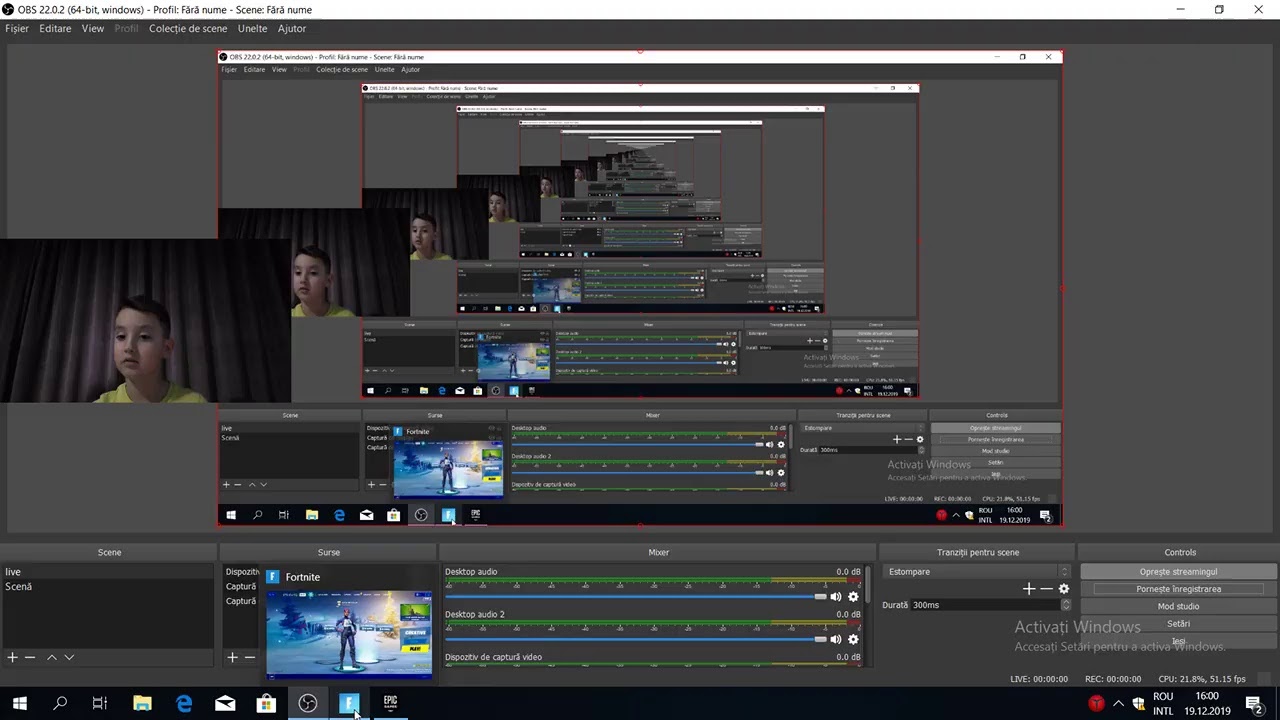Image resolution: width=1280 pixels, height=720 pixels.
Task: Click the Durată 300ms duration field
Action: point(985,605)
